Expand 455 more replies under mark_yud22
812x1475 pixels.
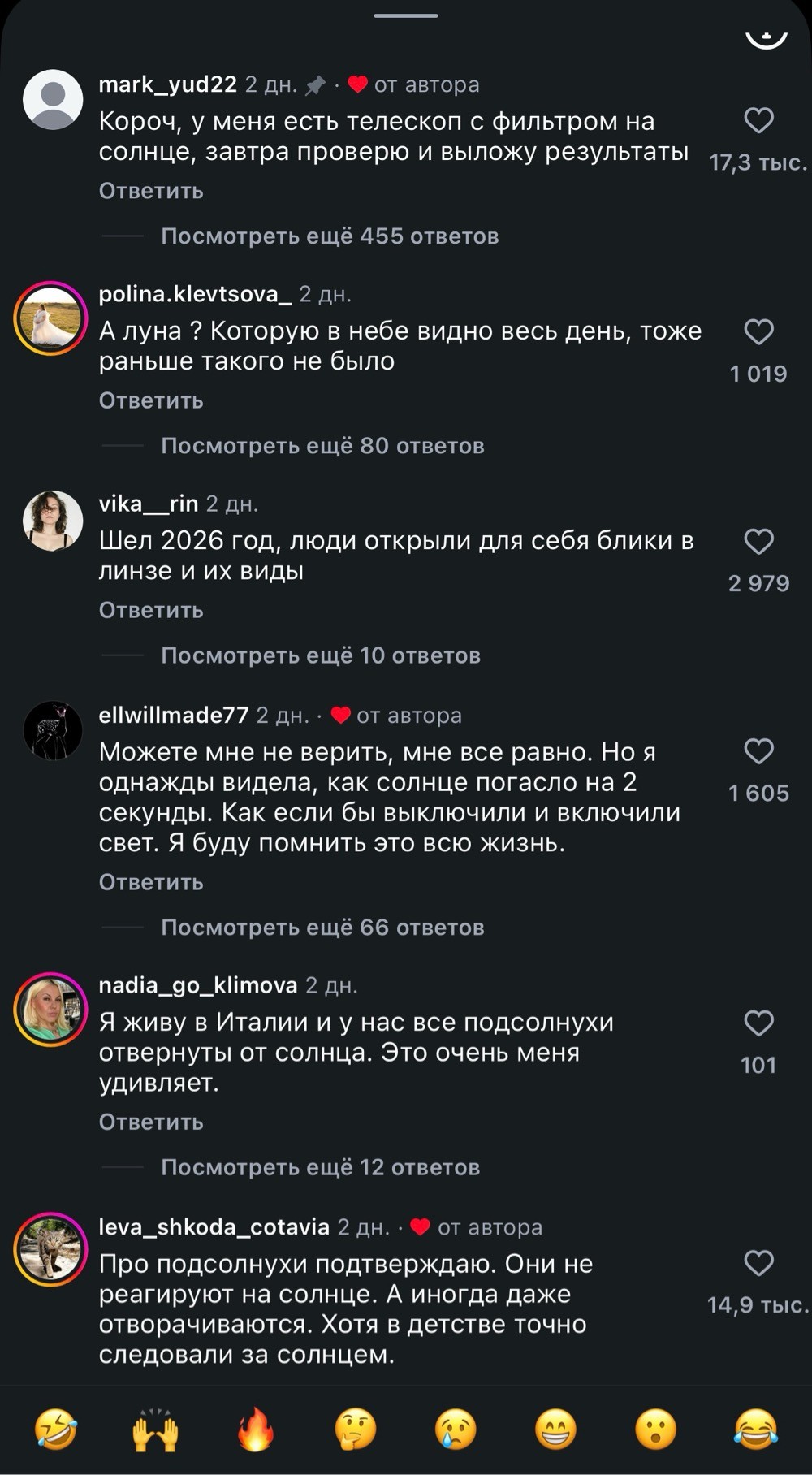pos(330,236)
